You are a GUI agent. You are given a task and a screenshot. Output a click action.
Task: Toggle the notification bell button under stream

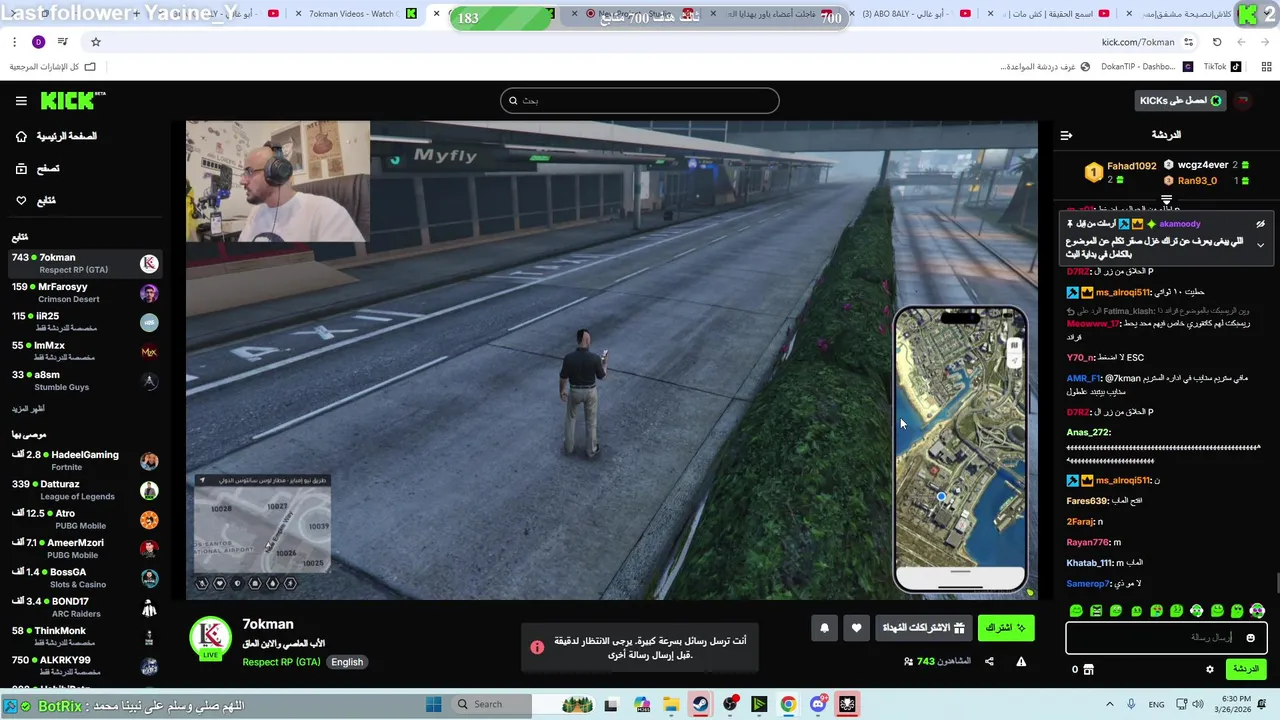(824, 628)
